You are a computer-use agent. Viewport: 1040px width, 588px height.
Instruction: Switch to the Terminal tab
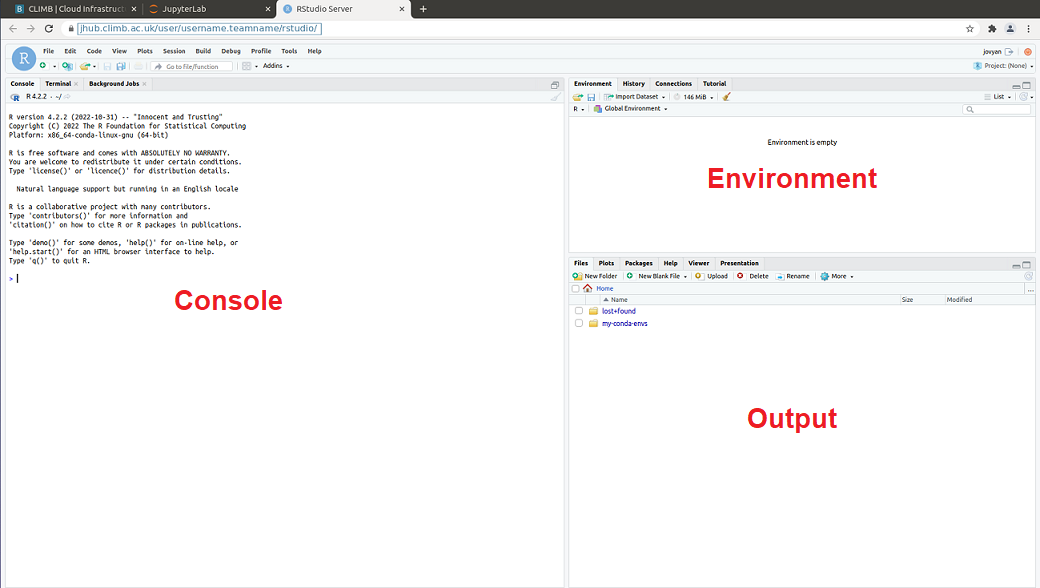point(59,83)
